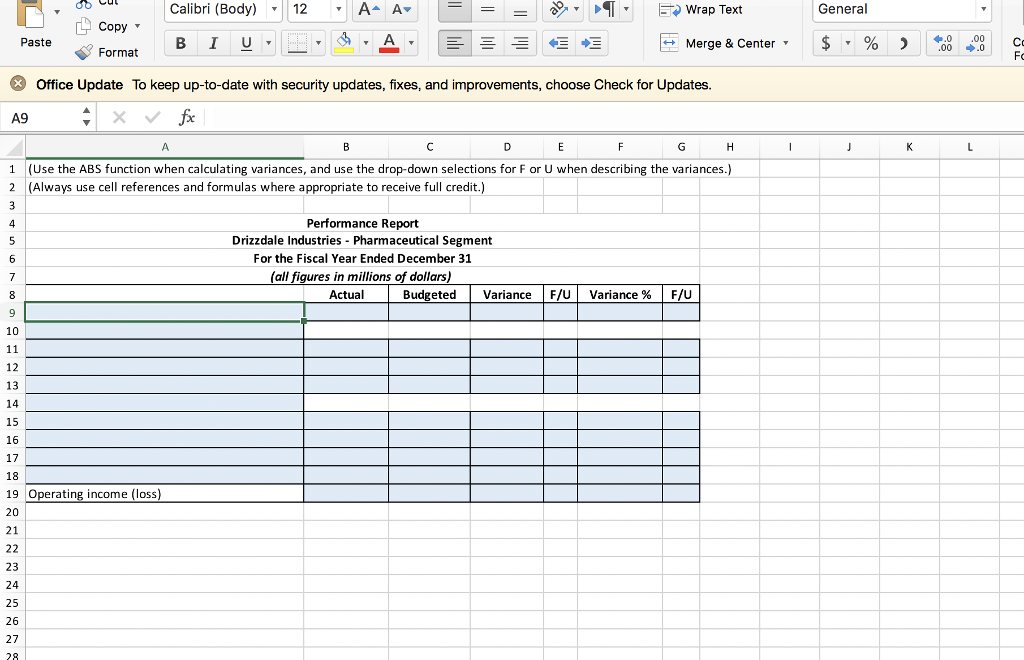
Task: Open the General number format dropdown
Action: tap(986, 10)
